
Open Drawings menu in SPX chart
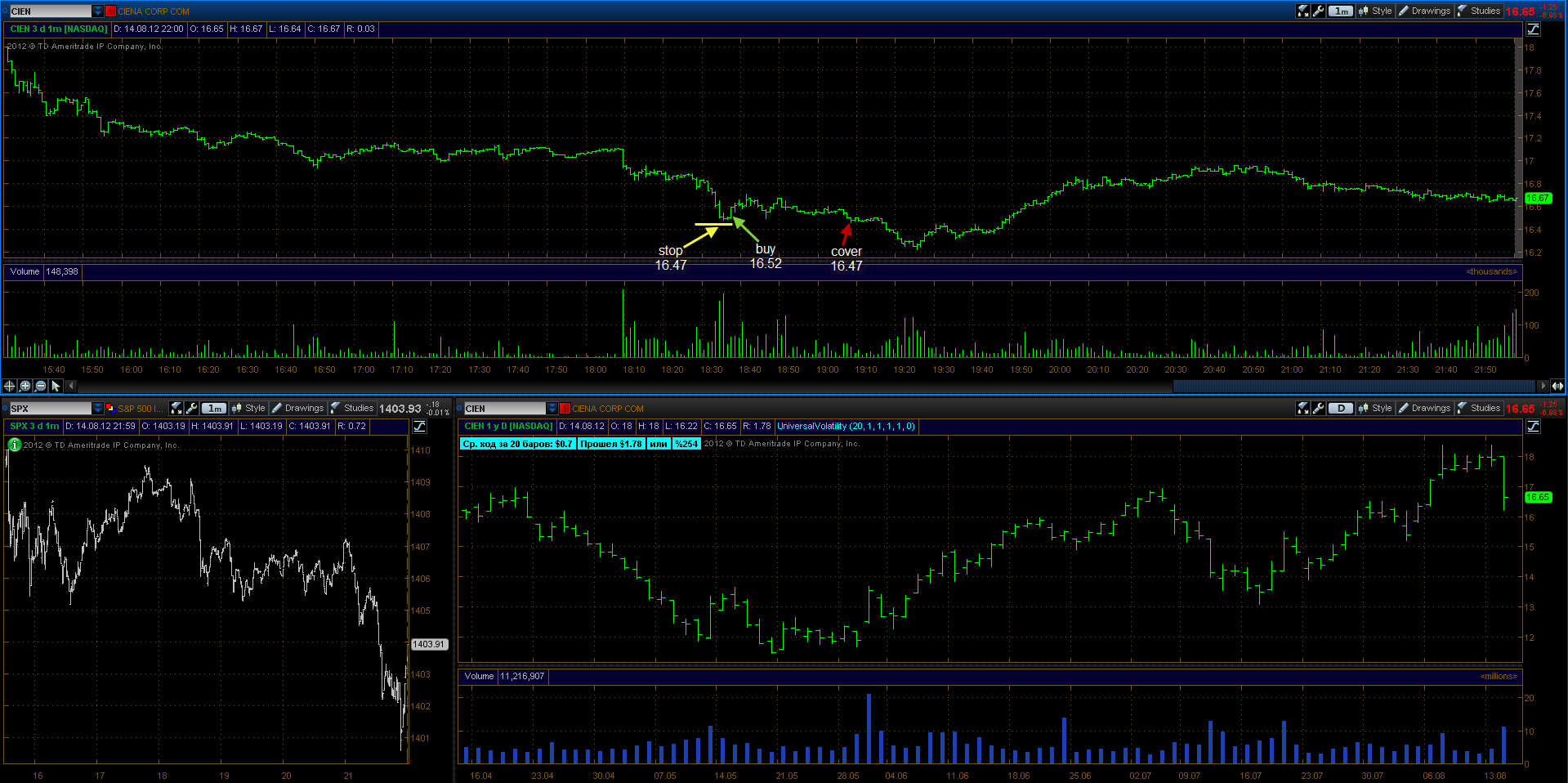[x=297, y=408]
